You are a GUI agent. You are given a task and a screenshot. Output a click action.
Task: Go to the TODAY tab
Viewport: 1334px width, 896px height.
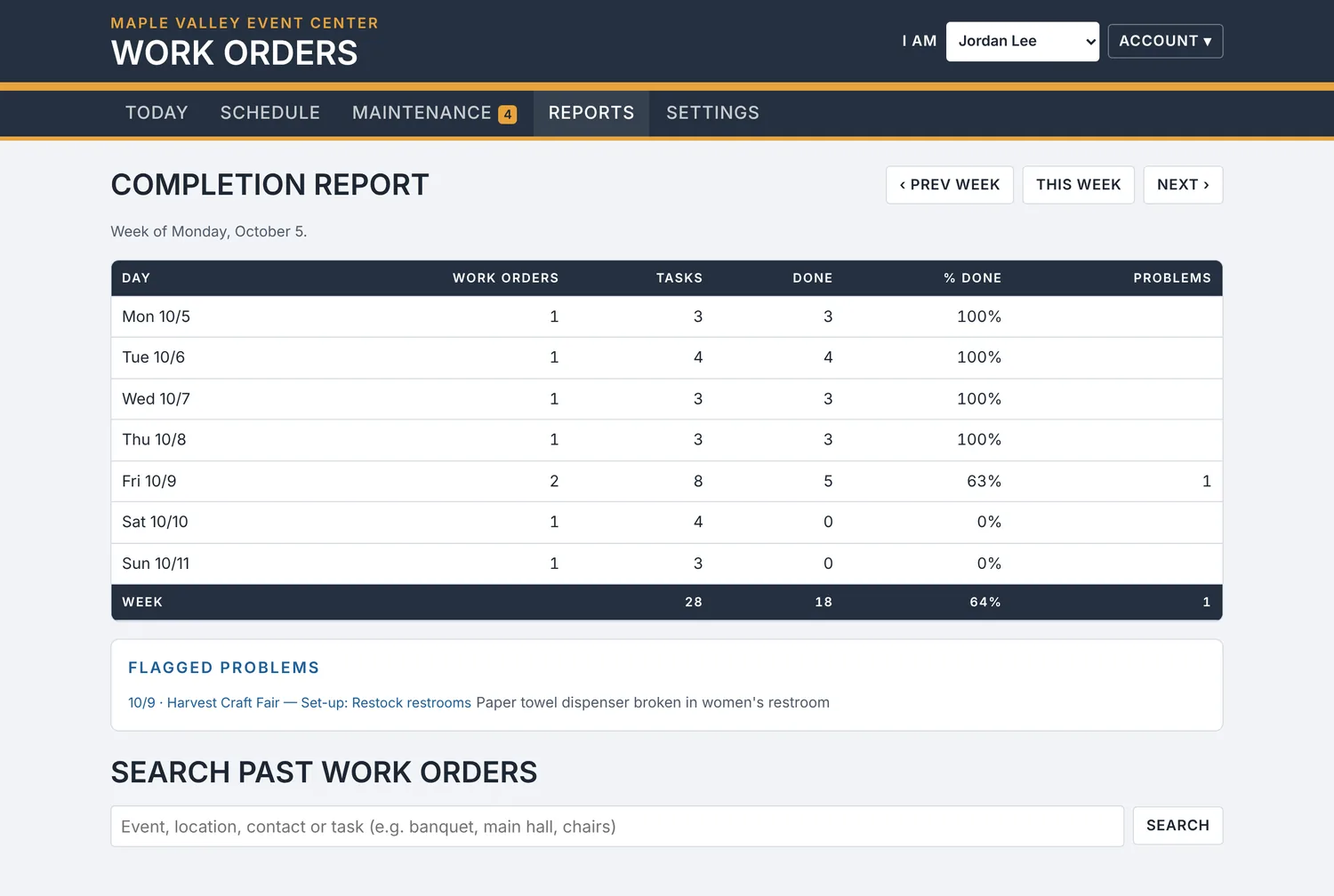(157, 113)
